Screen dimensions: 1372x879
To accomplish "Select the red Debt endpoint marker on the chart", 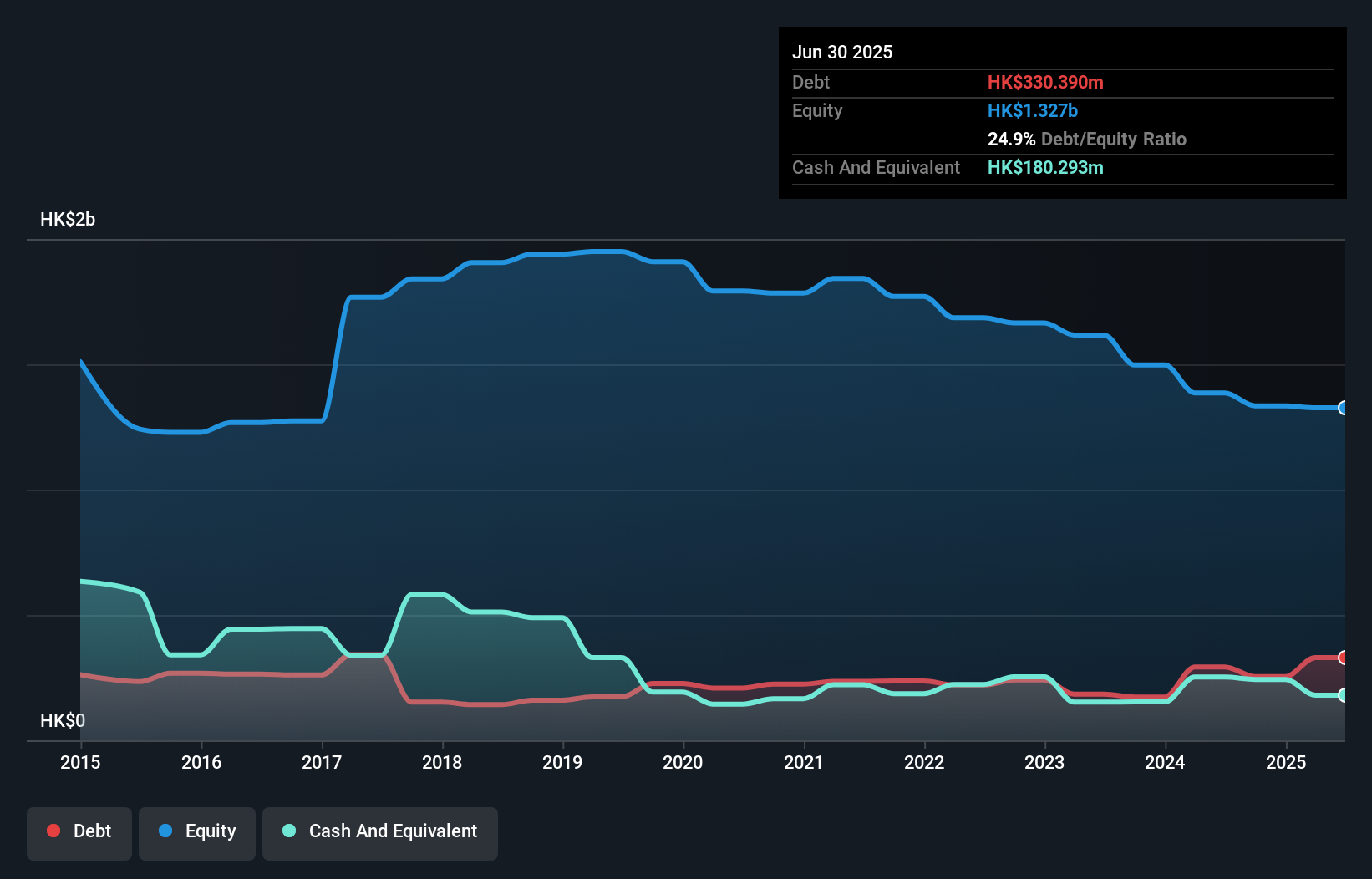I will pos(1341,656).
